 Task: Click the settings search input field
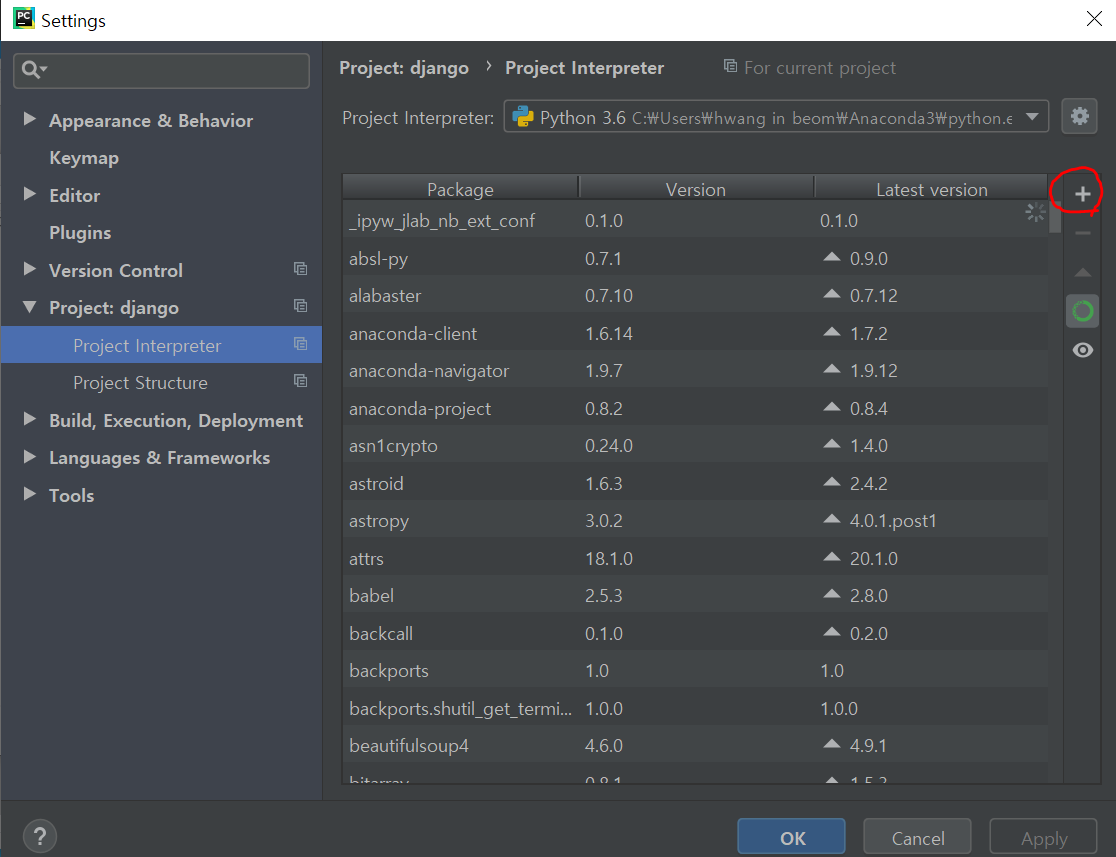(162, 70)
